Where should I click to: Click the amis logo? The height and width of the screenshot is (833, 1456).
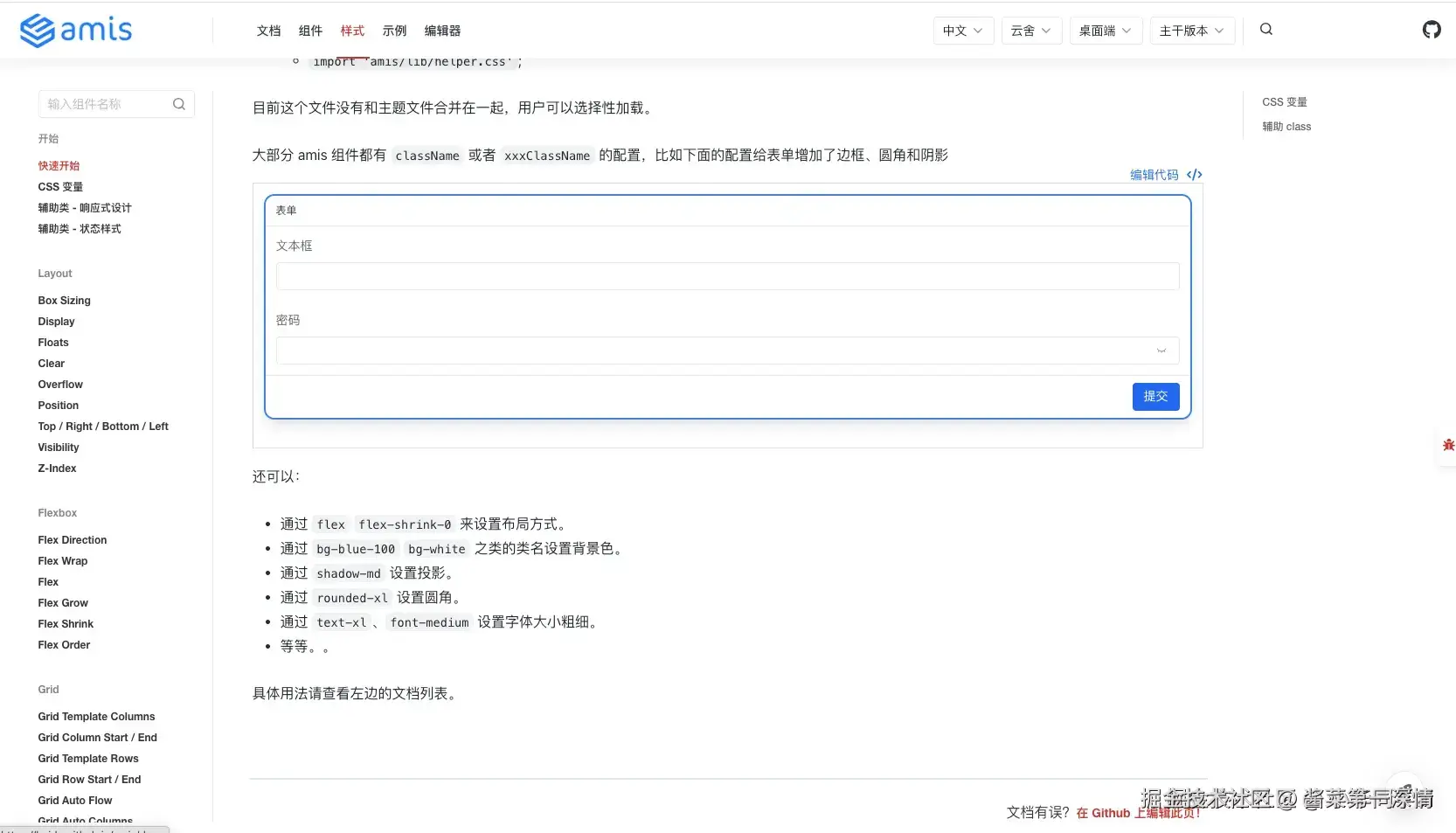76,31
